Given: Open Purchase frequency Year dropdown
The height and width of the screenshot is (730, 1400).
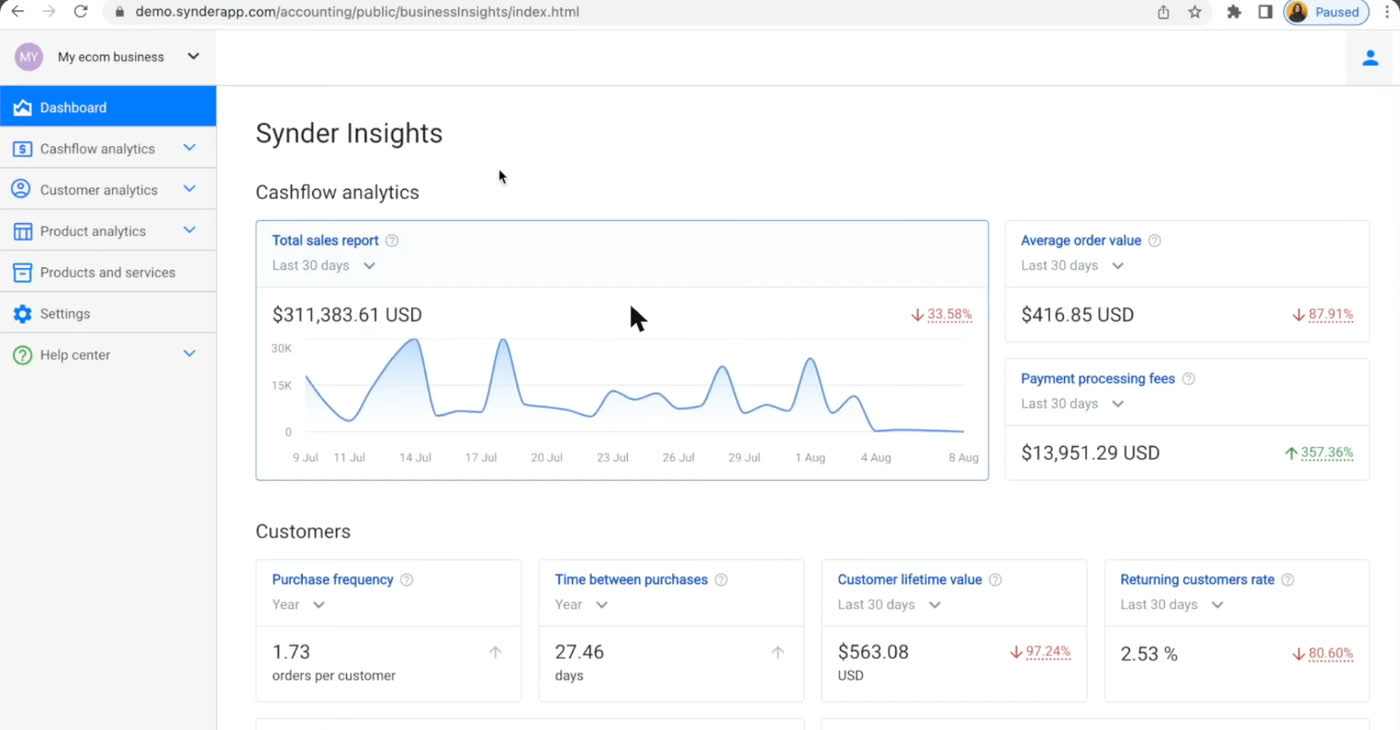Looking at the screenshot, I should (299, 605).
